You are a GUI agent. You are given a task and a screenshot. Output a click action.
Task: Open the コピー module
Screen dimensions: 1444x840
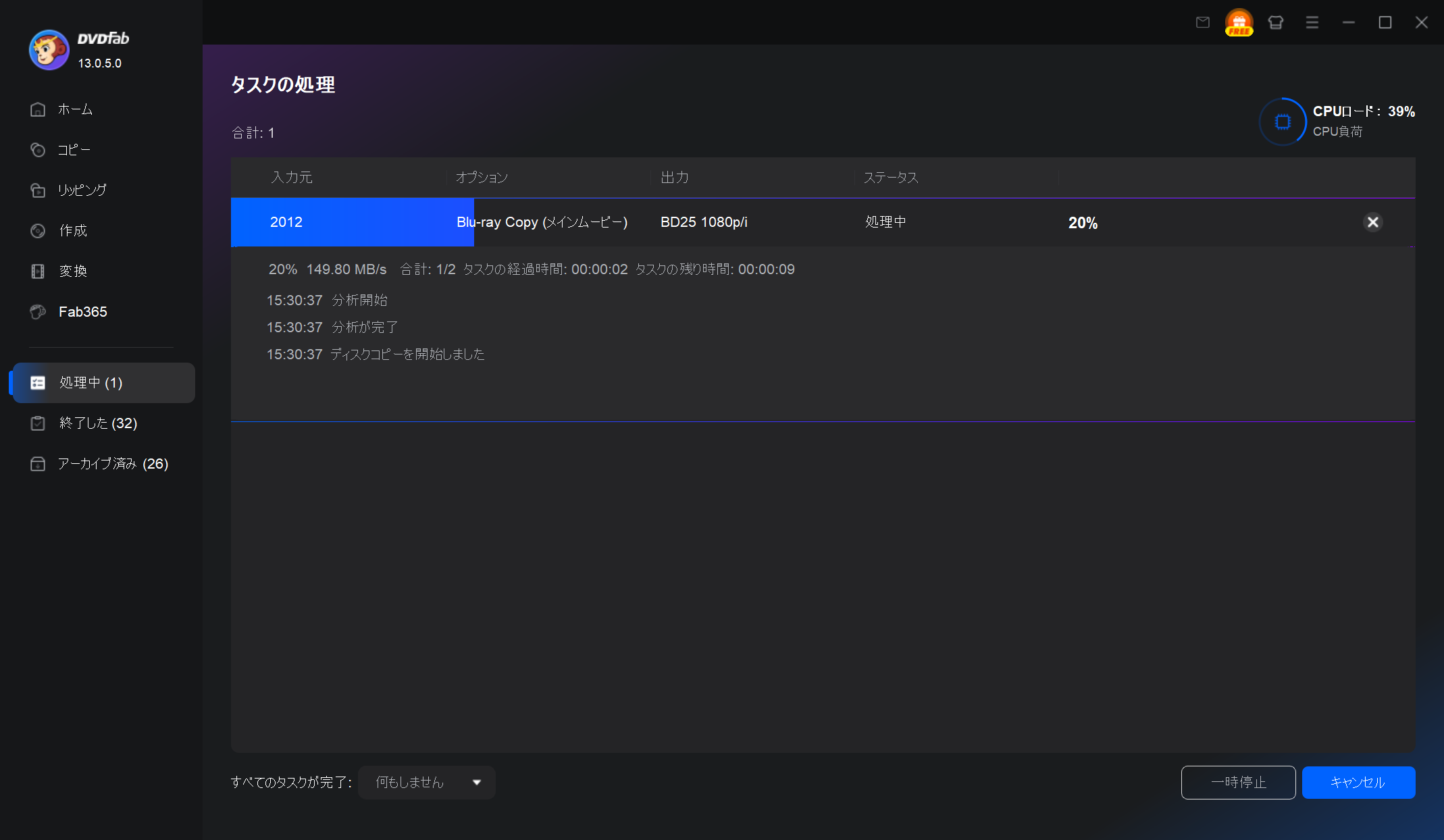point(73,150)
